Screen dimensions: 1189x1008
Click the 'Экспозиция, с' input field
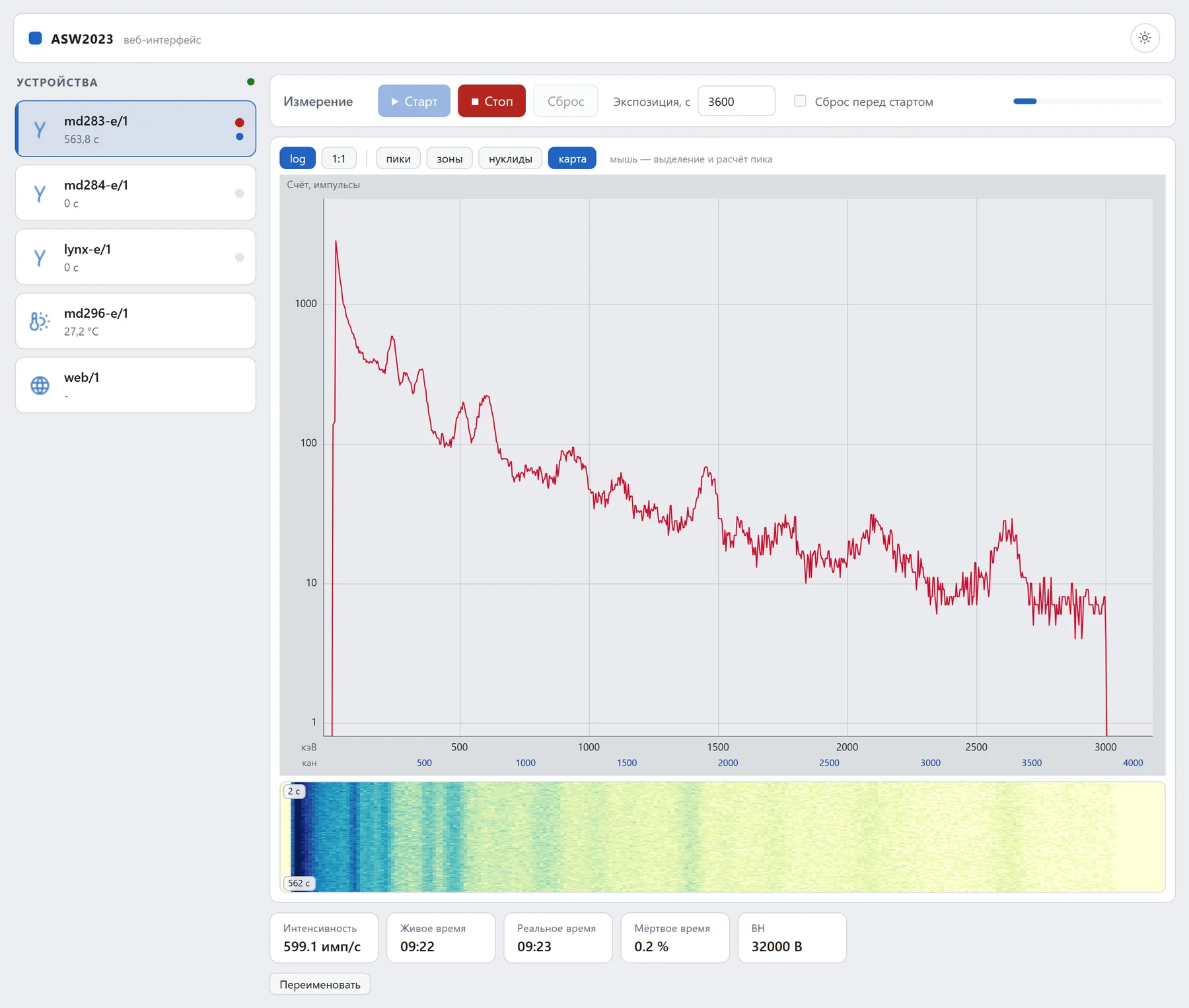(x=737, y=101)
